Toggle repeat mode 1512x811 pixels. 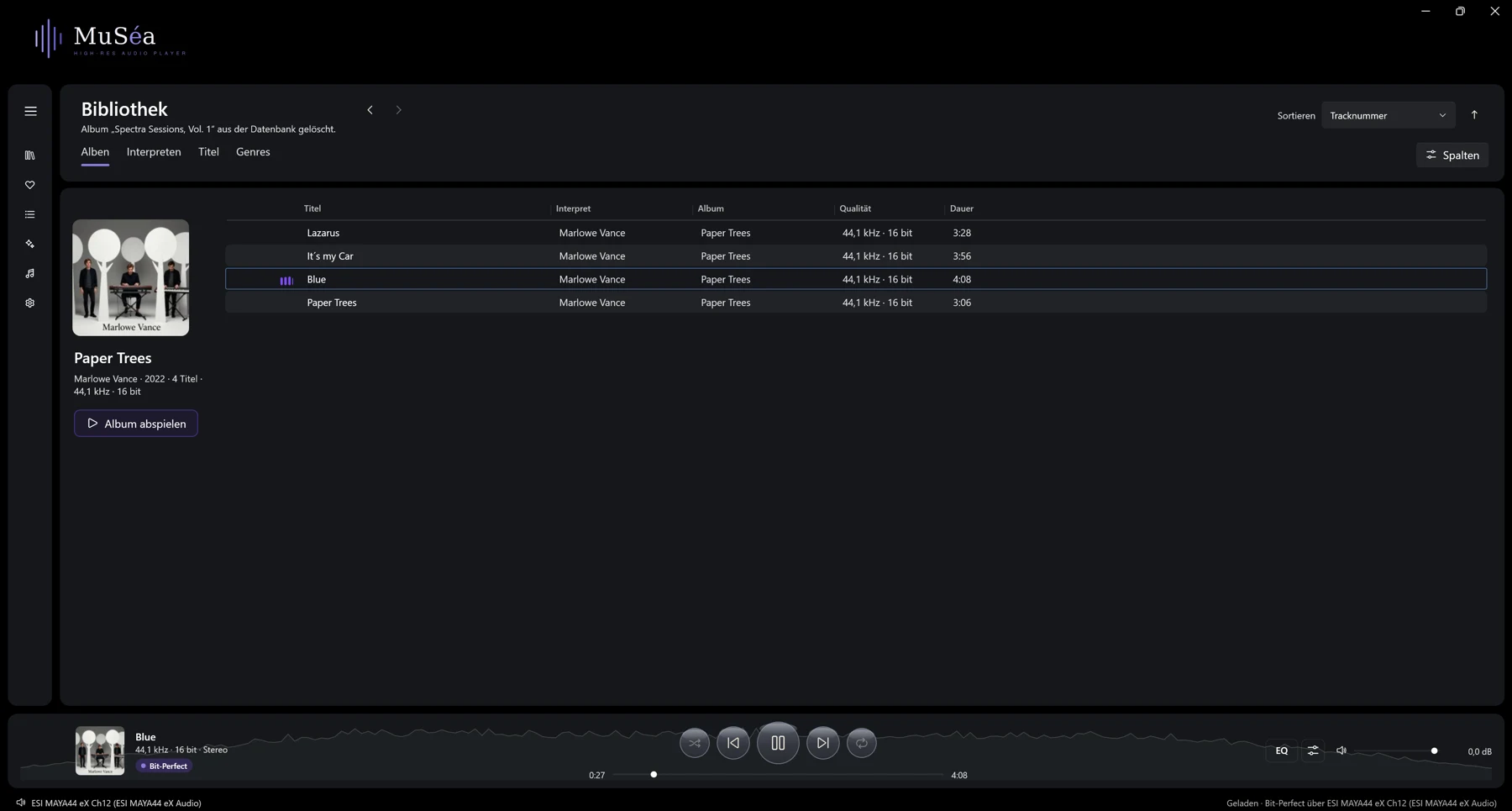862,743
